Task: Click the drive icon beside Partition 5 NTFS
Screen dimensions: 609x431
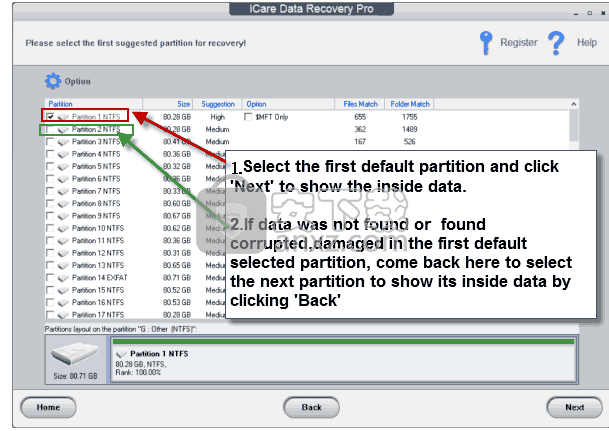Action: click(x=63, y=167)
